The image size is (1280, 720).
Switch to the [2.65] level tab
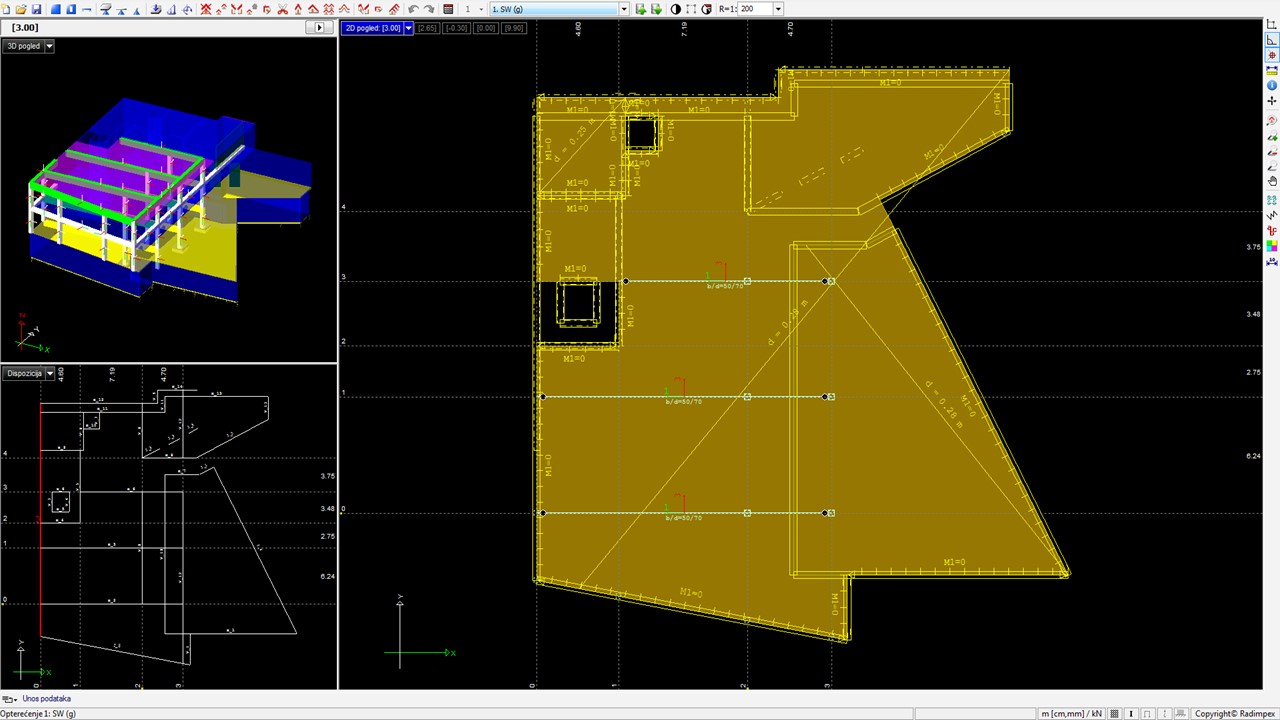pos(427,28)
